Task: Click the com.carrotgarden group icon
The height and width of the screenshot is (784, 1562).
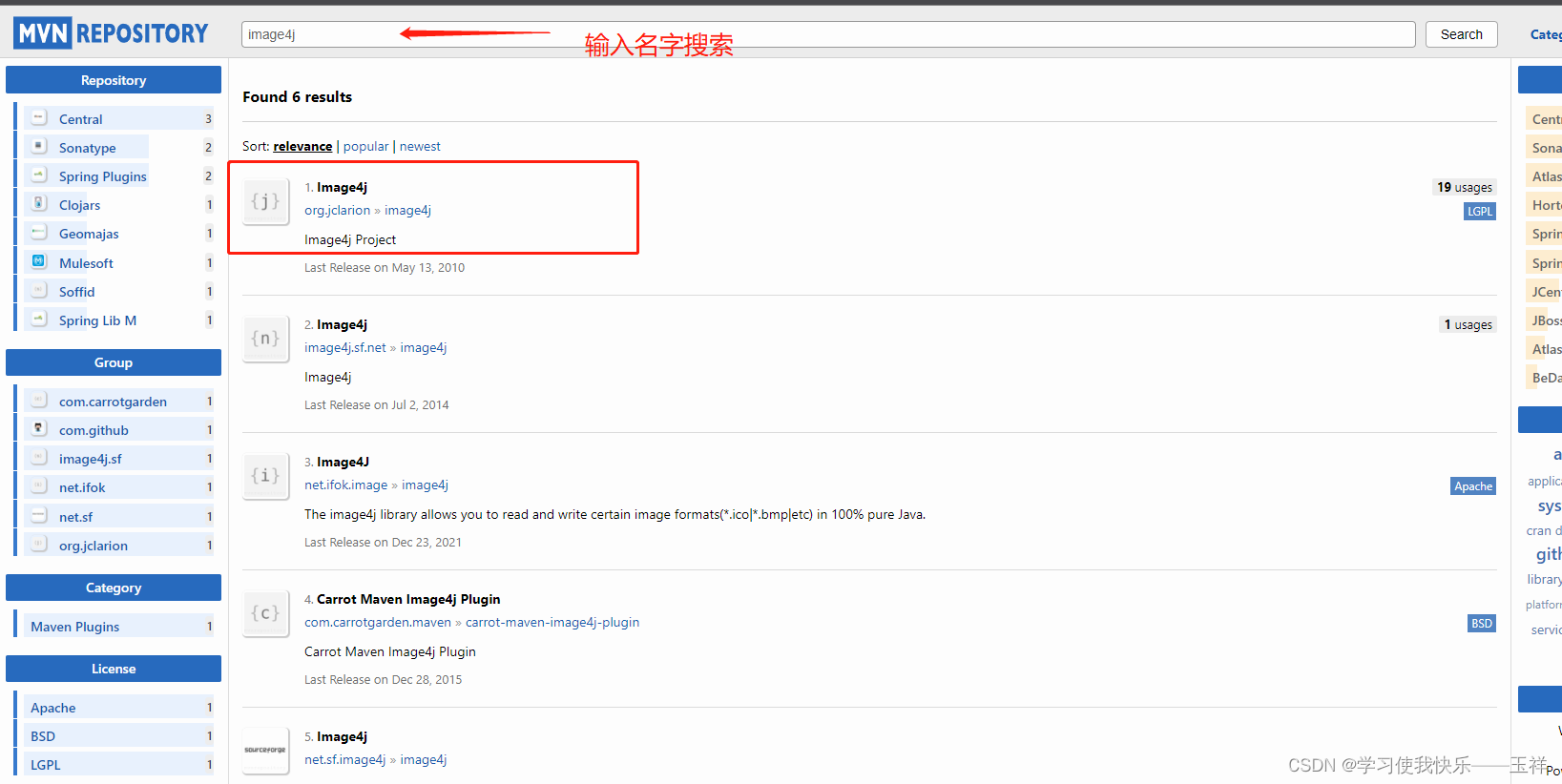Action: [39, 400]
